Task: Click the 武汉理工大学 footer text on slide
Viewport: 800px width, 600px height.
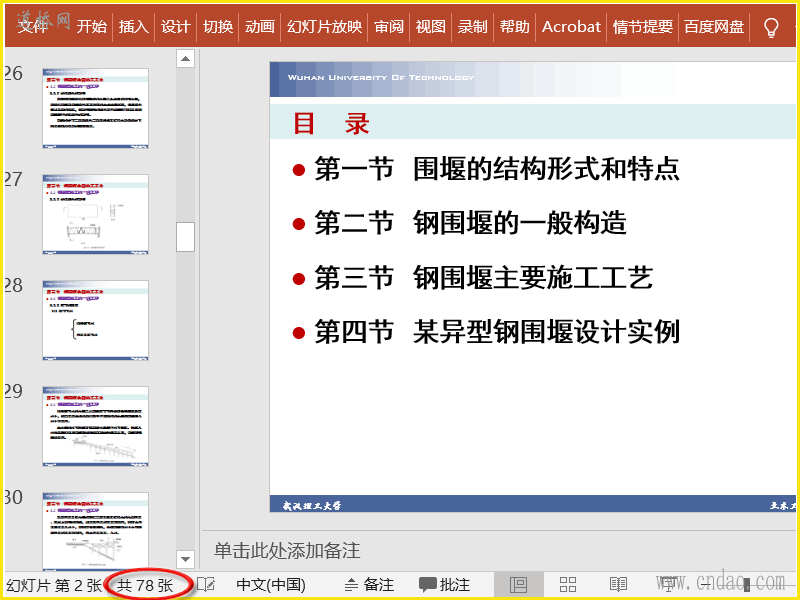Action: click(x=312, y=506)
